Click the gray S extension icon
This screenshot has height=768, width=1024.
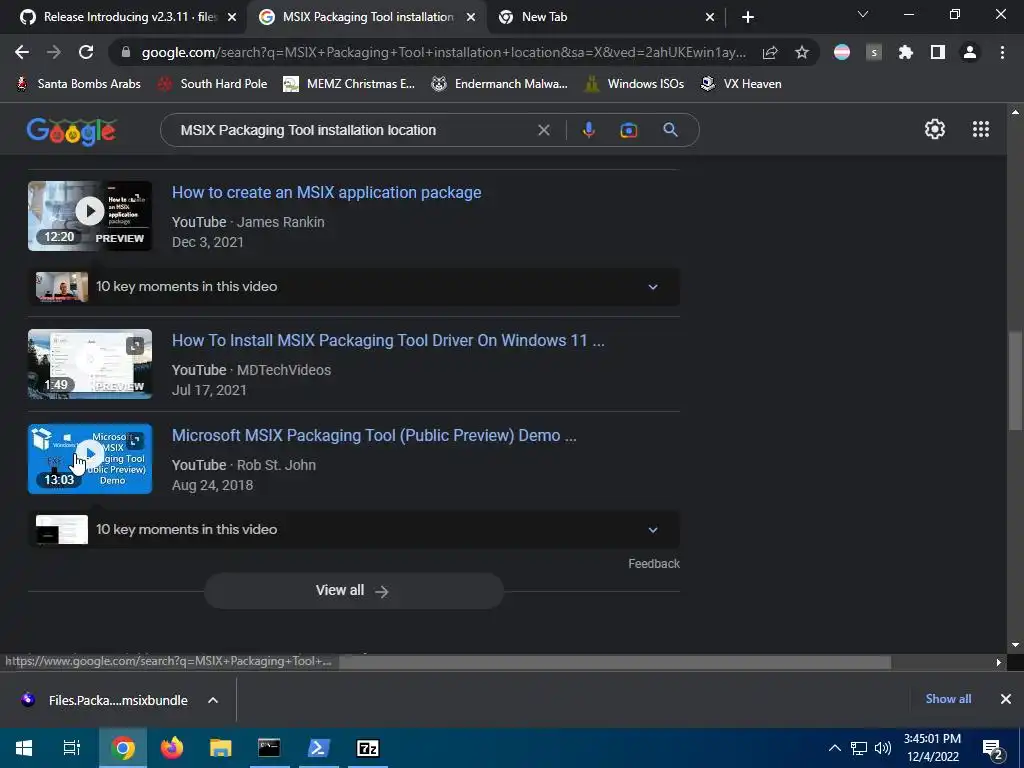pyautogui.click(x=874, y=52)
